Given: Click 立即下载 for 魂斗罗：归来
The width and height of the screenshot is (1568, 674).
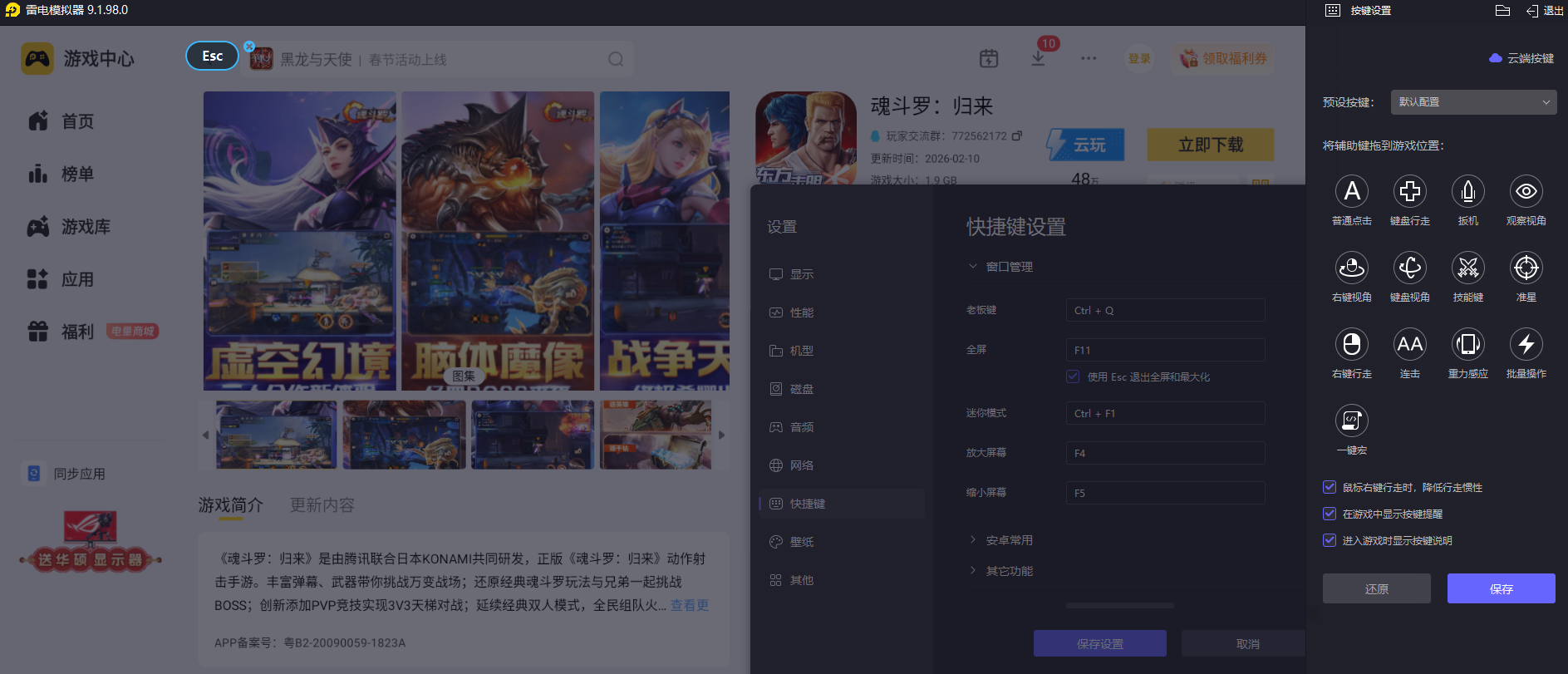Looking at the screenshot, I should pyautogui.click(x=1211, y=145).
